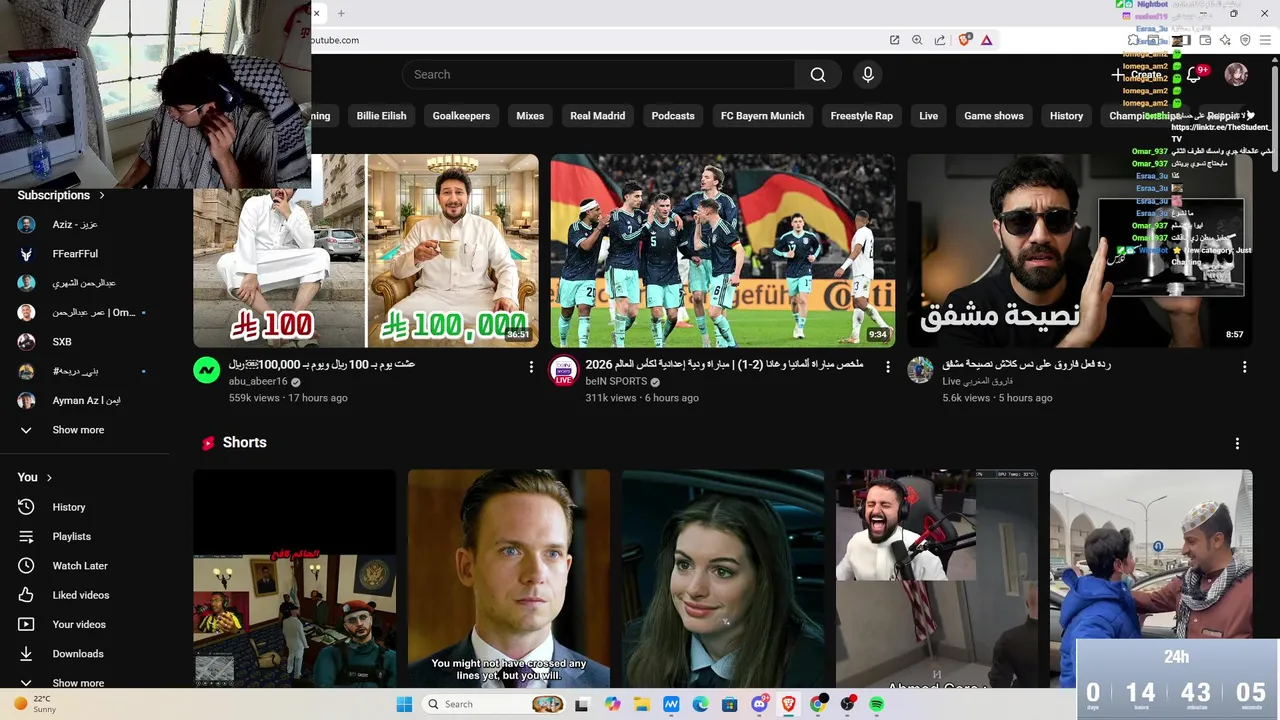Select the Podcasts filter chip
1280x720 pixels.
tap(673, 116)
